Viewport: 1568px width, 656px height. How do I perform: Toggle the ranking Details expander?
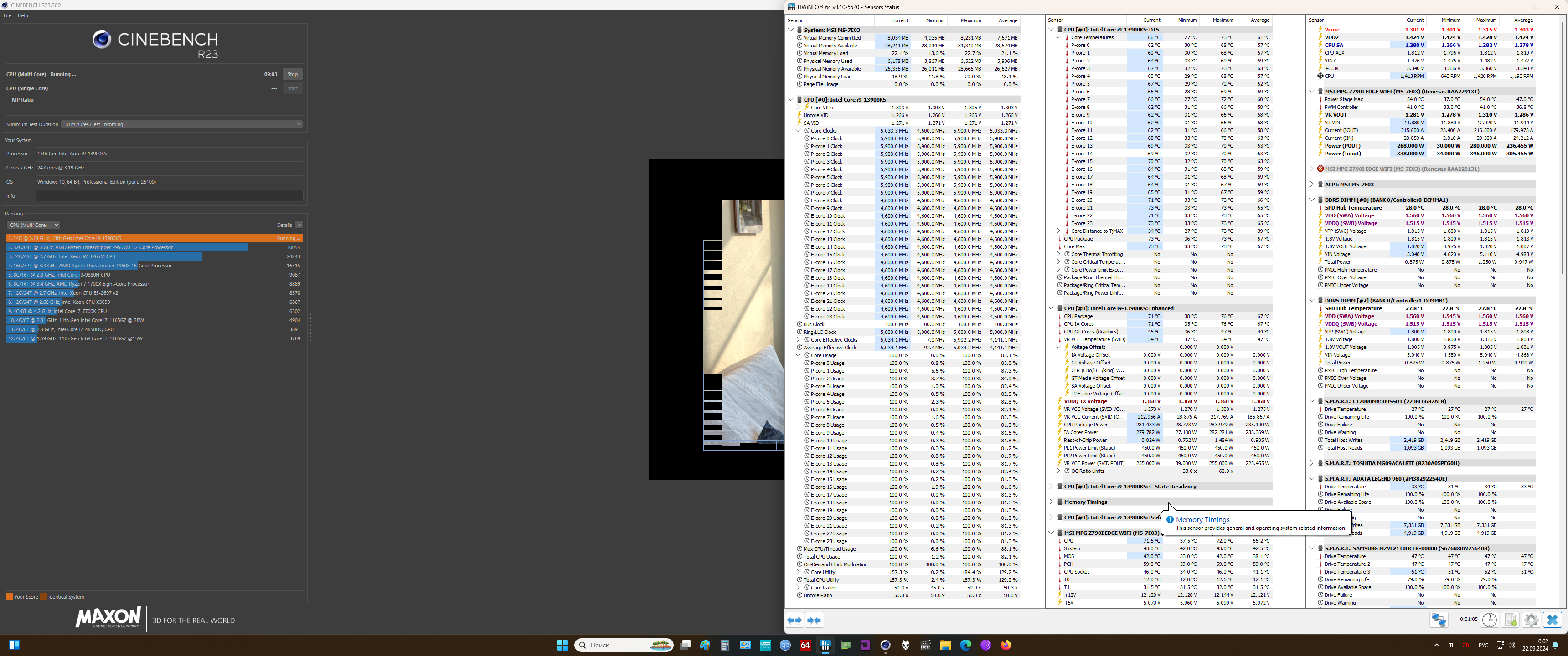298,225
